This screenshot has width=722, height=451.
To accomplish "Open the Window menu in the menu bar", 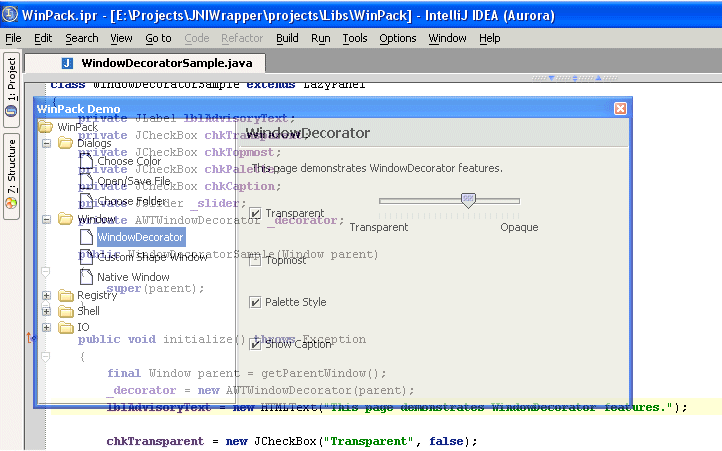I will 447,38.
